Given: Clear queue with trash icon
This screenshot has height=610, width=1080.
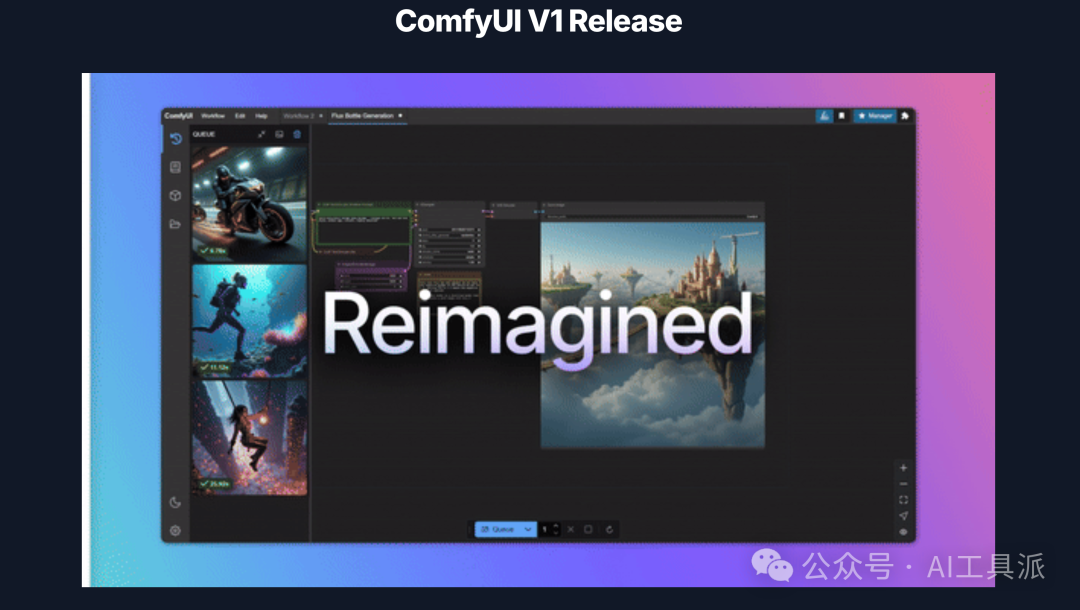Looking at the screenshot, I should click(x=298, y=134).
